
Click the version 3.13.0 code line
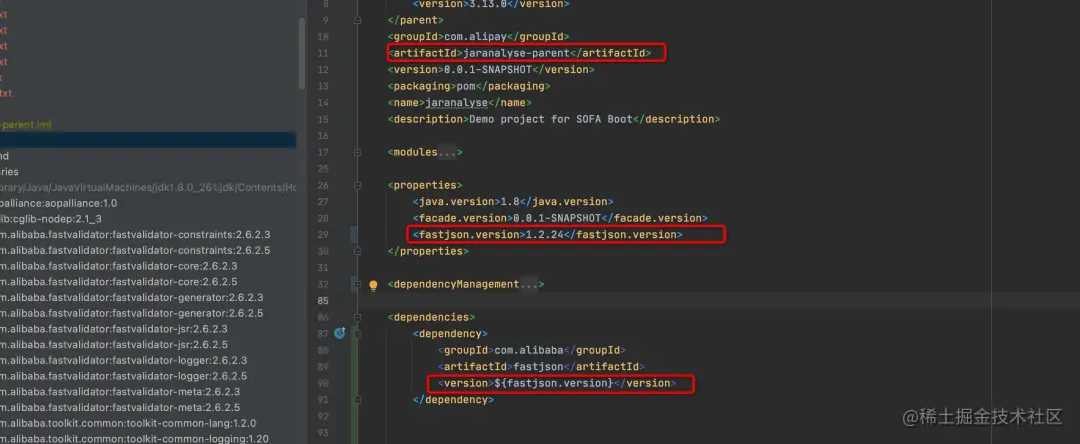point(490,3)
